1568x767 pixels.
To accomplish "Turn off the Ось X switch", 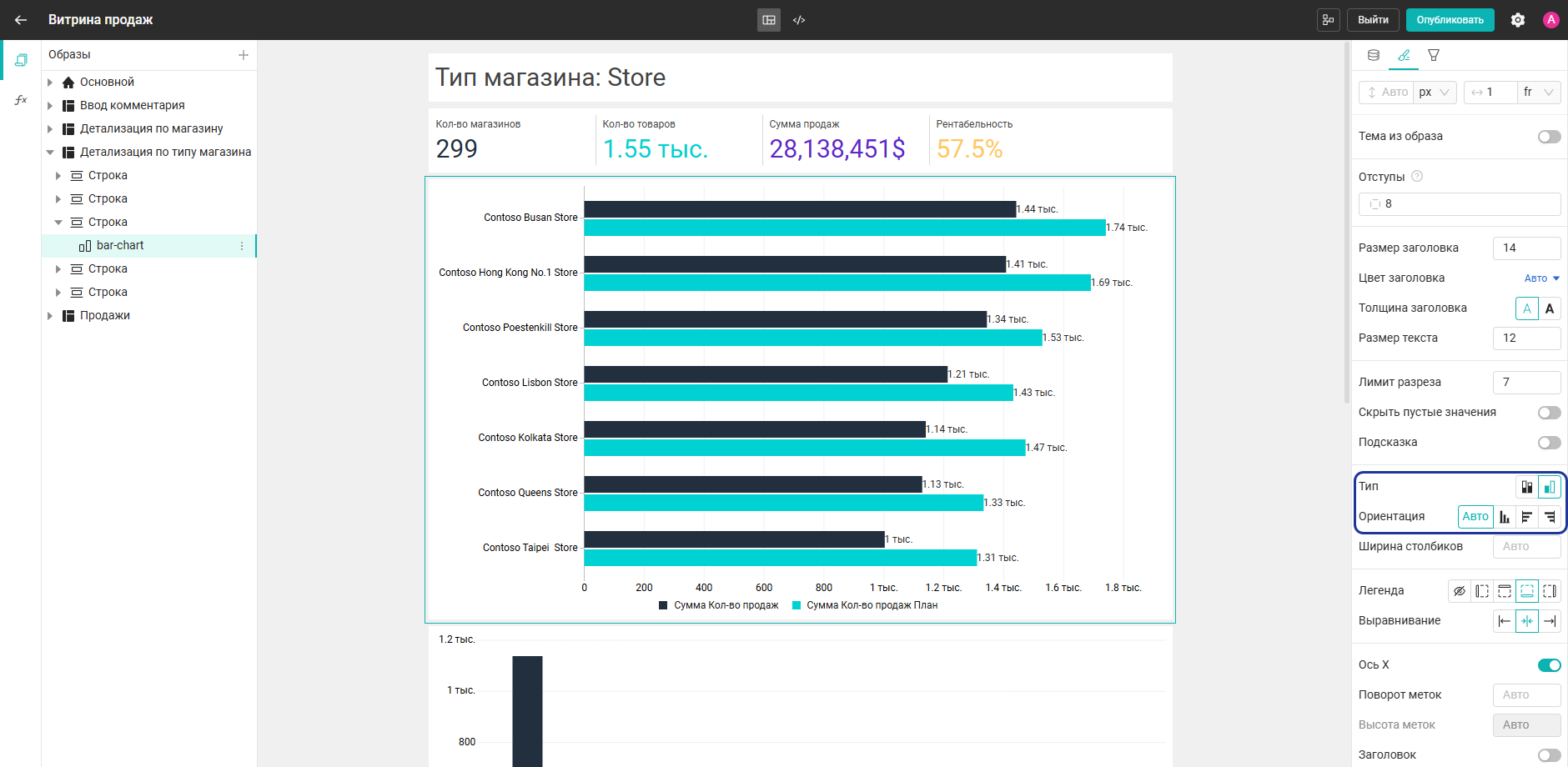I will (1550, 665).
